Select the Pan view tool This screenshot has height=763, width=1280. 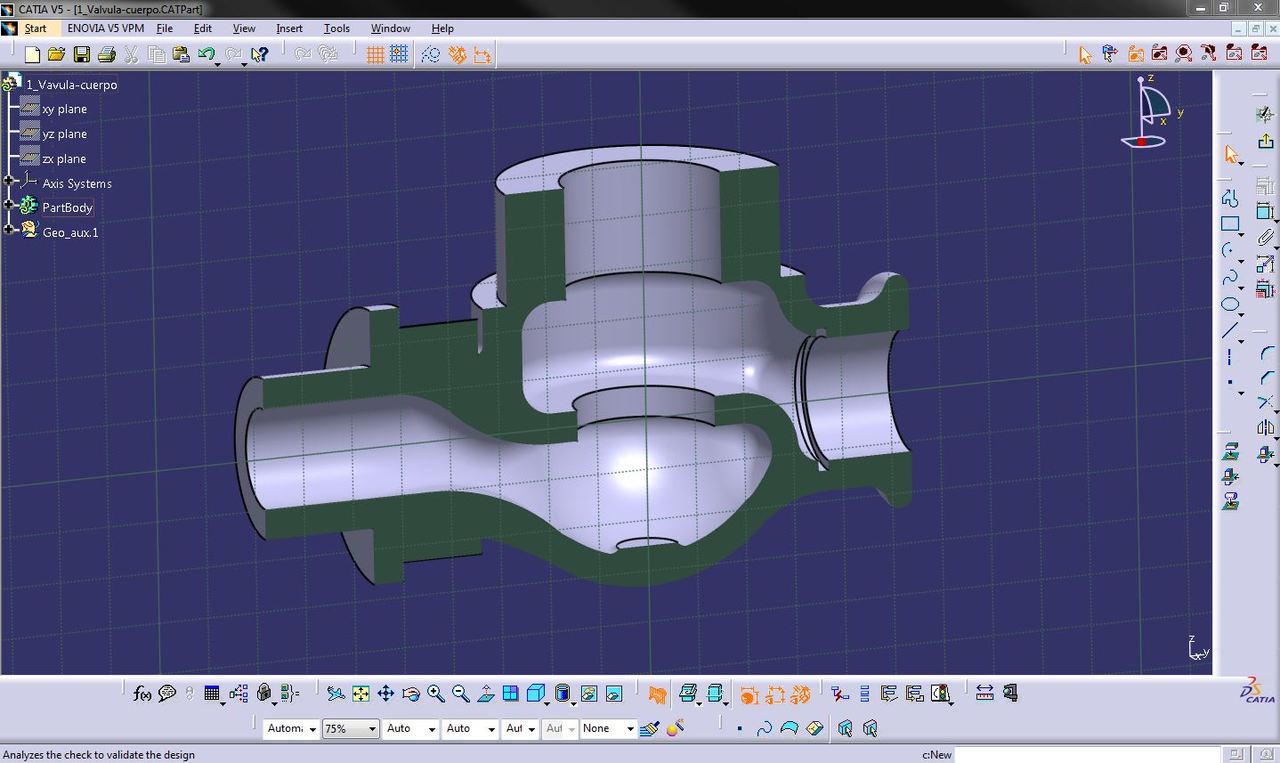click(x=385, y=693)
